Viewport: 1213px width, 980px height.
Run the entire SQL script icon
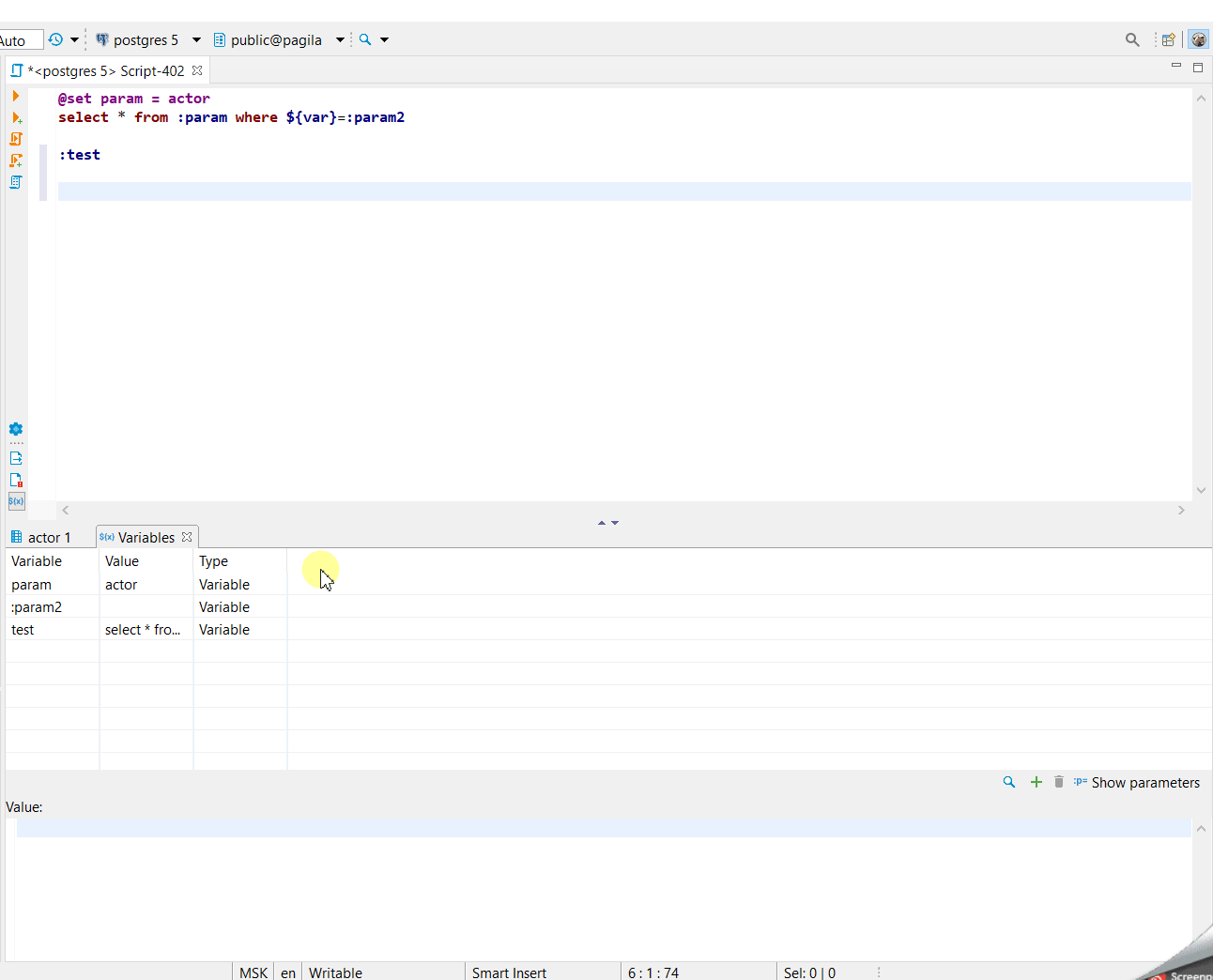[x=15, y=138]
